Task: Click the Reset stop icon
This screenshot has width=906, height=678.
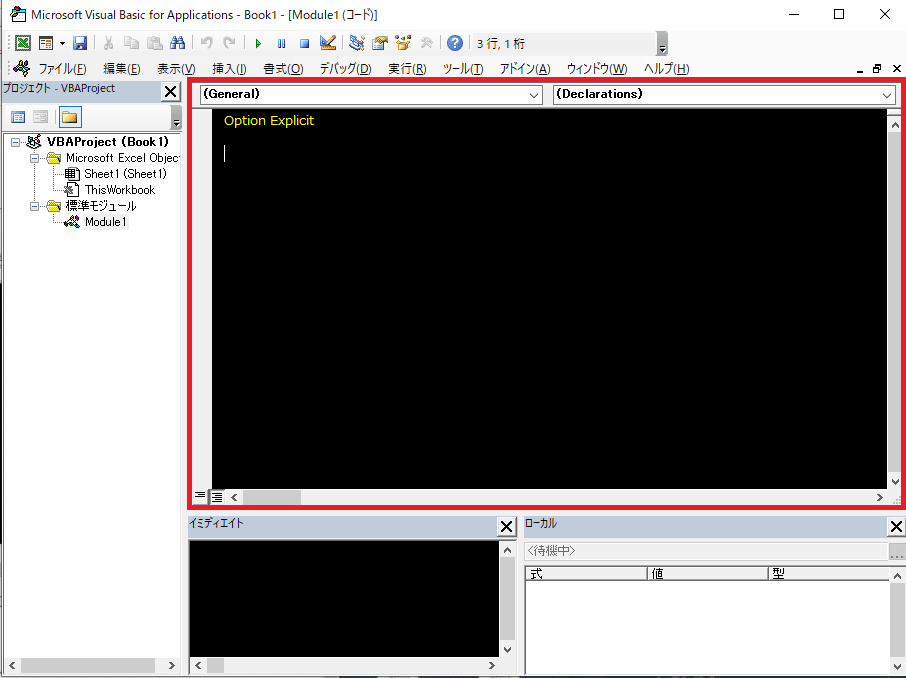Action: (305, 43)
